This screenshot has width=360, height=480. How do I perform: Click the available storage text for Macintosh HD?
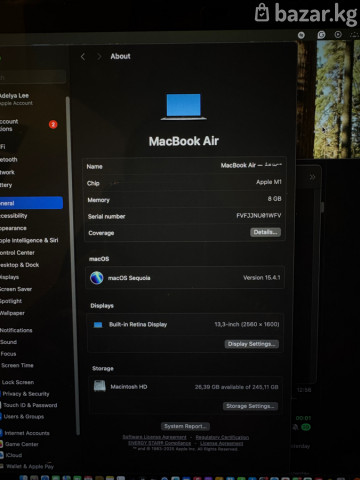[236, 387]
